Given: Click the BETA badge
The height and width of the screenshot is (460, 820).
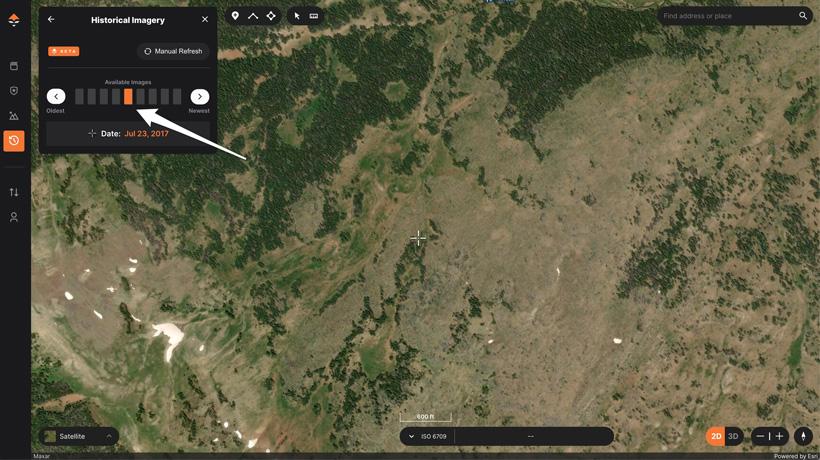Looking at the screenshot, I should coord(64,51).
